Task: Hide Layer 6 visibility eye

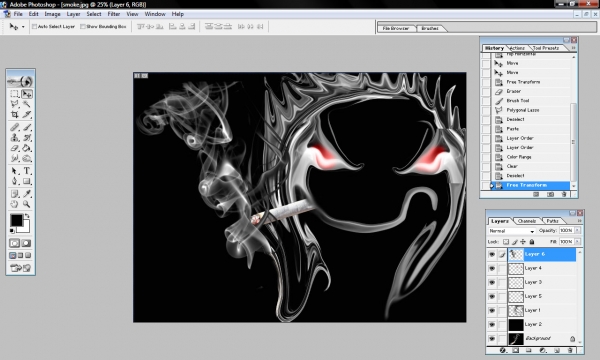Action: (x=492, y=254)
